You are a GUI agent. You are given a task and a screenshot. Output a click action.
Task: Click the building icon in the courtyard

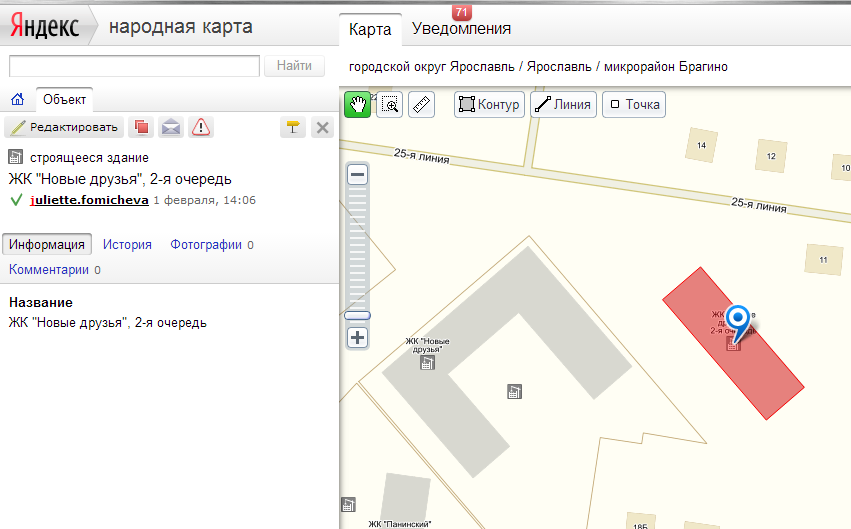pos(515,391)
